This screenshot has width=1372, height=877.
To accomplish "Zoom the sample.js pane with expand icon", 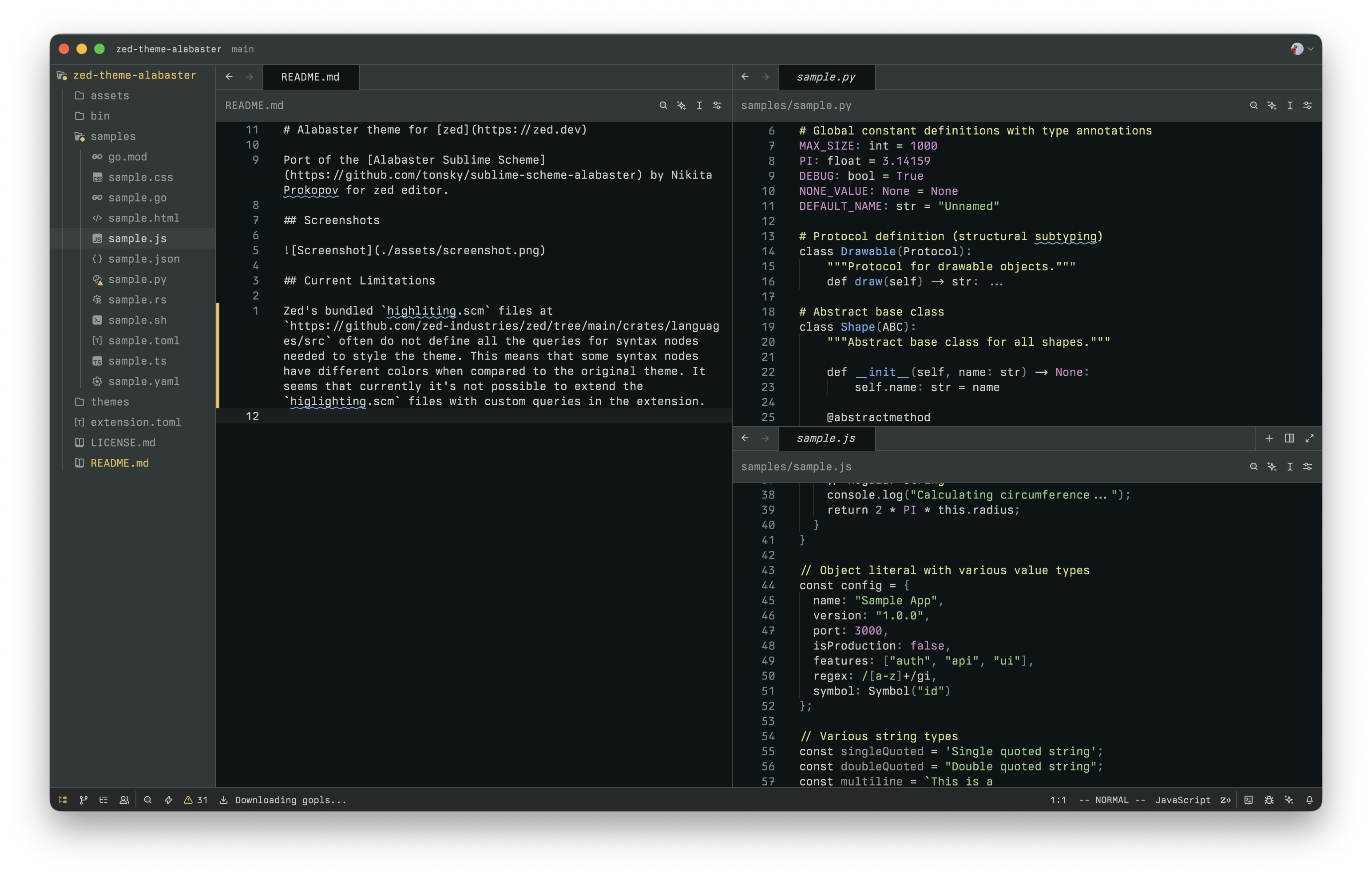I will pos(1310,438).
